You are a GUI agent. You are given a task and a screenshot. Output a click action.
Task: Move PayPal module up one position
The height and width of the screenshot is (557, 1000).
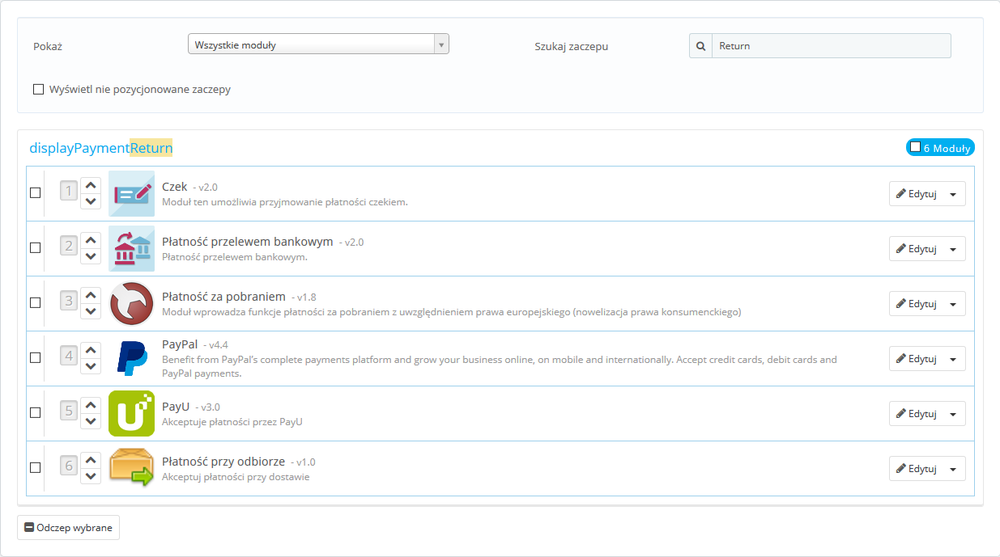coord(91,350)
